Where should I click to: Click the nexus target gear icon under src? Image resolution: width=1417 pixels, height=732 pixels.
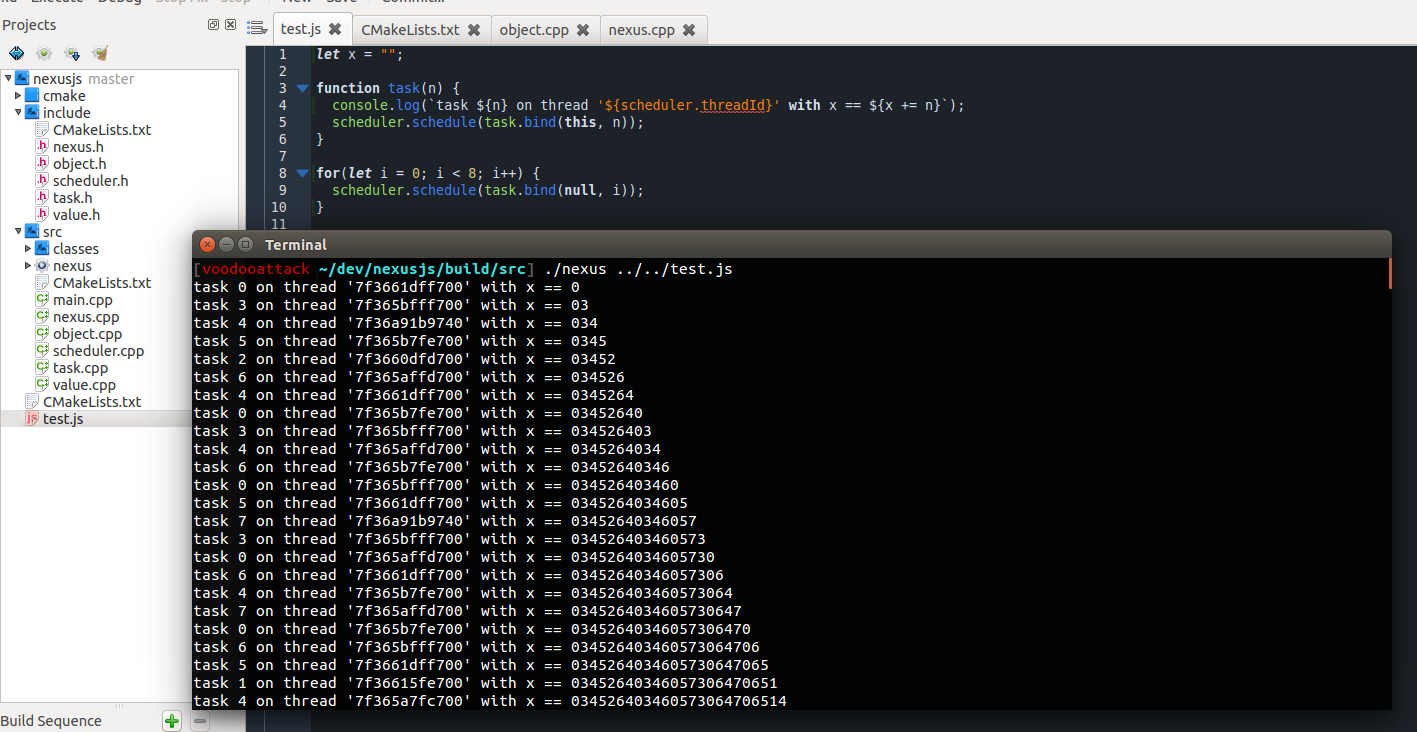click(42, 266)
